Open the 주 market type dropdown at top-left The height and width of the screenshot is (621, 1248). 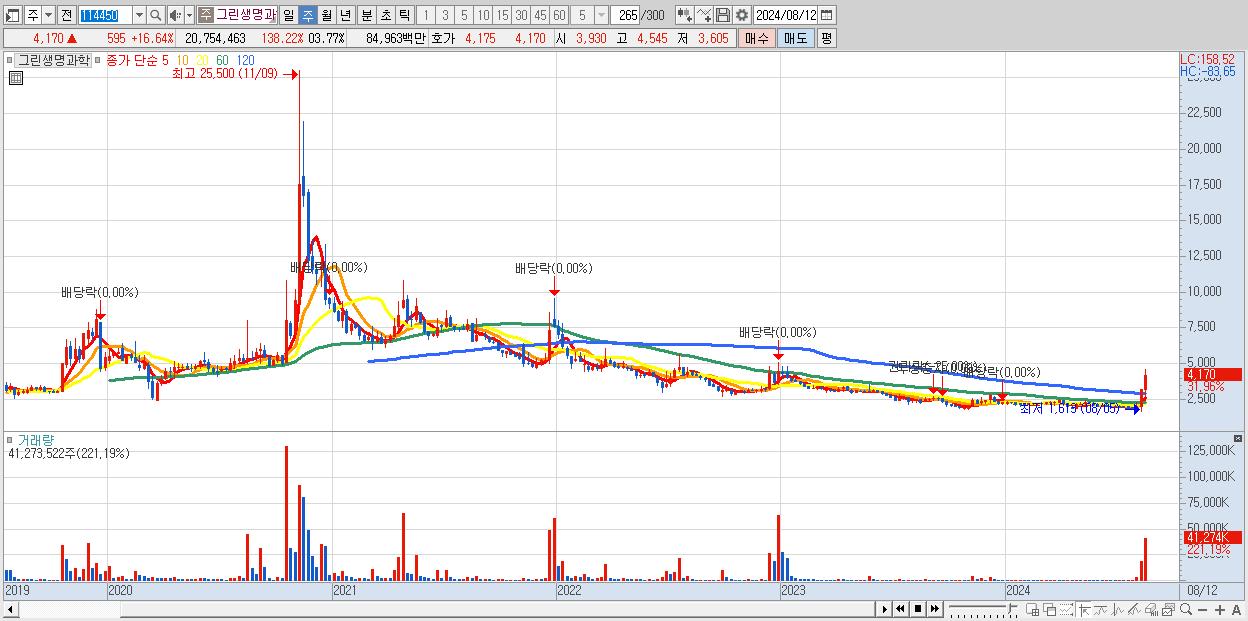coord(49,15)
